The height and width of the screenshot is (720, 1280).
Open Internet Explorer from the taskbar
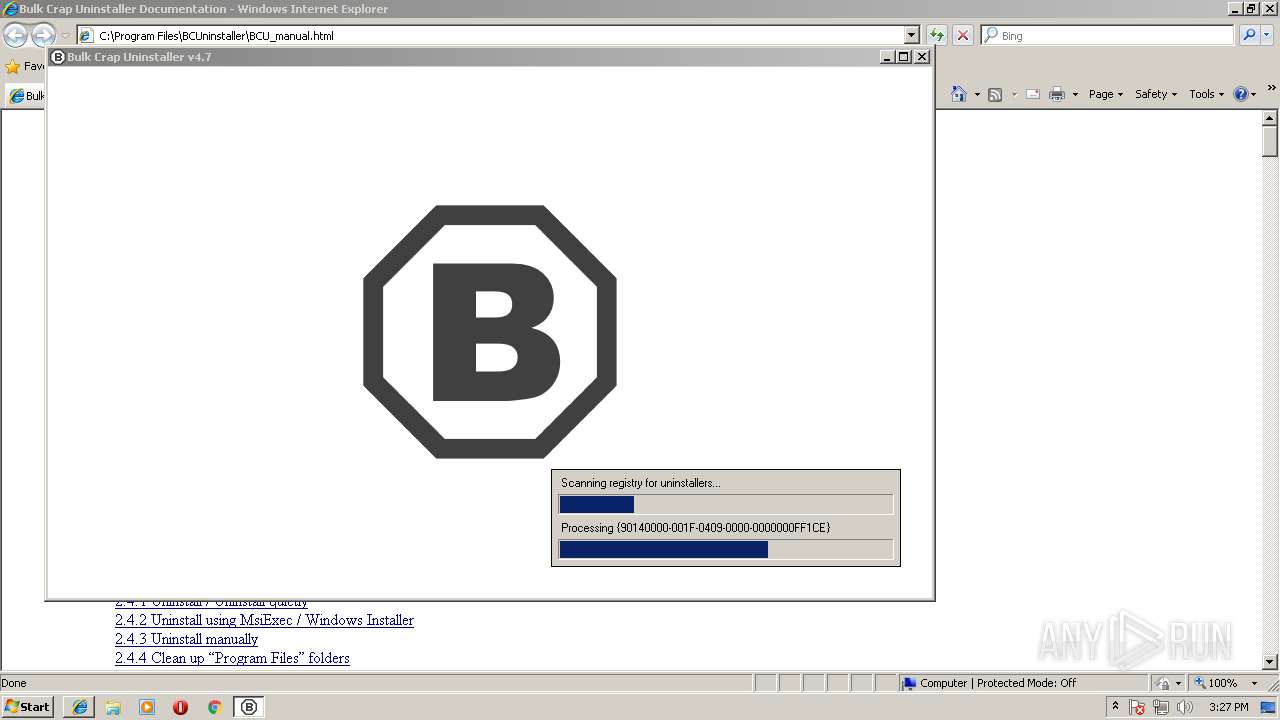80,707
